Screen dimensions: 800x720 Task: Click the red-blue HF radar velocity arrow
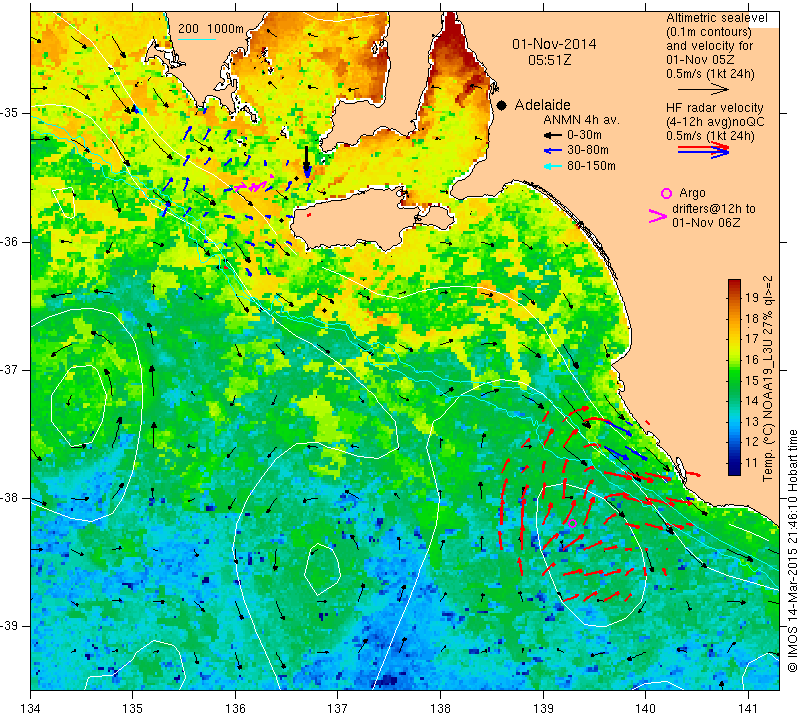click(704, 150)
